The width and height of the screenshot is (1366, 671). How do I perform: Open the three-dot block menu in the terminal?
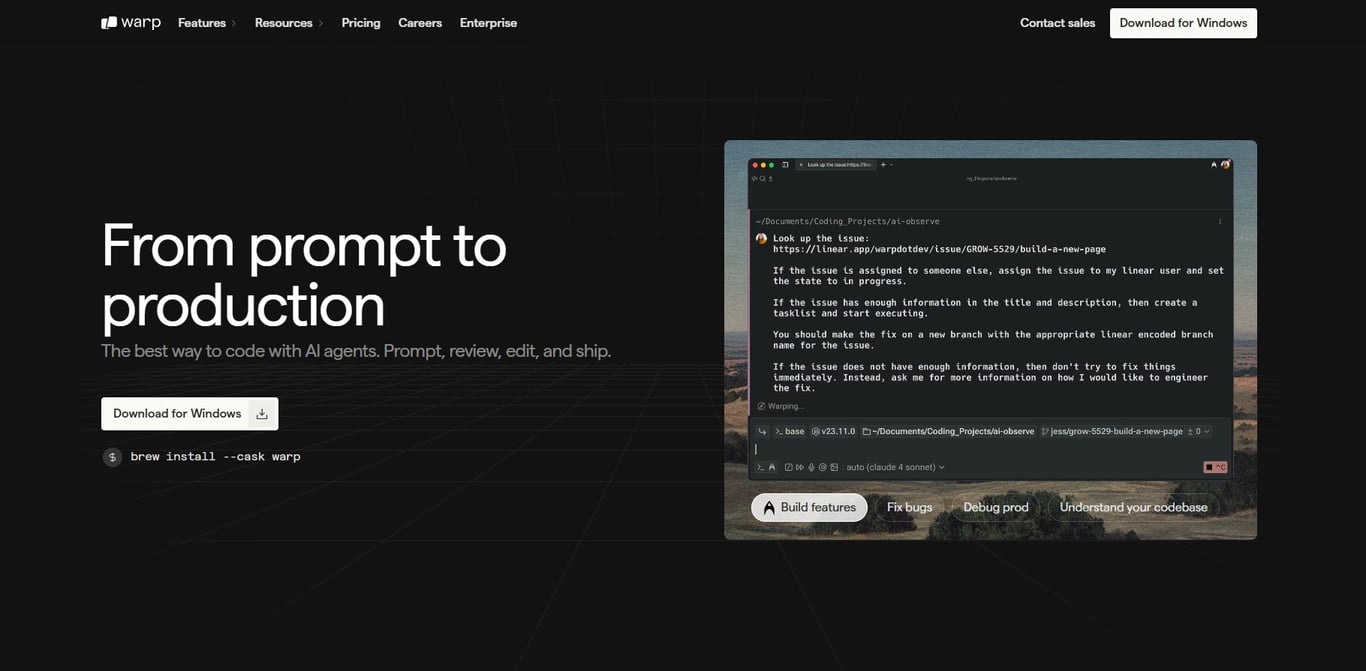(1220, 221)
